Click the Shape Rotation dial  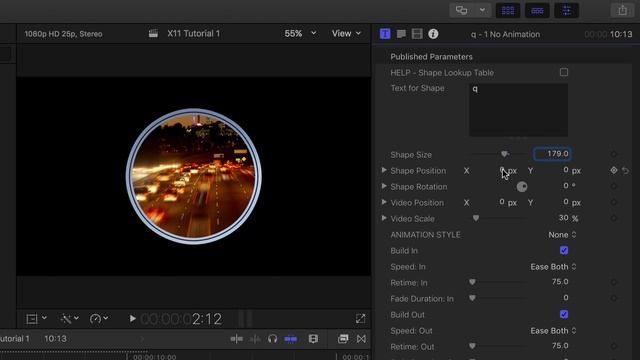pyautogui.click(x=522, y=187)
